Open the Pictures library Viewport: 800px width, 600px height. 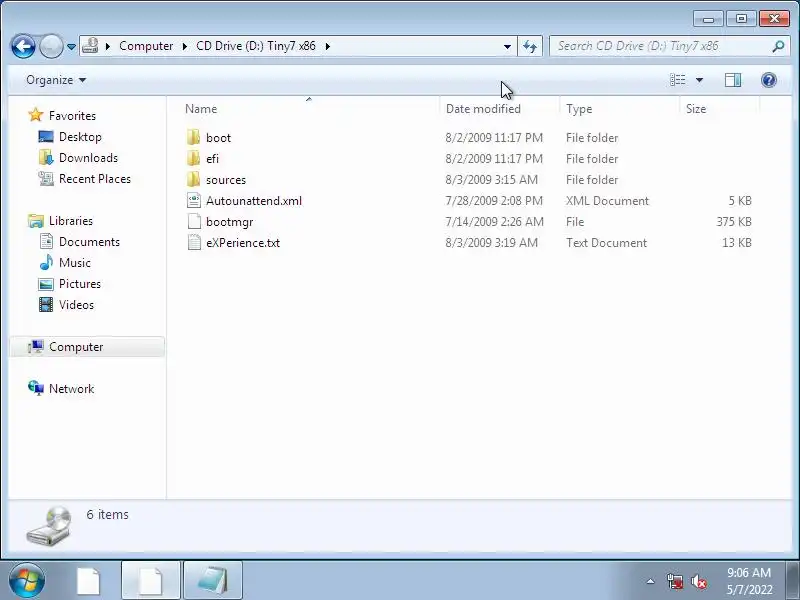[x=80, y=284]
